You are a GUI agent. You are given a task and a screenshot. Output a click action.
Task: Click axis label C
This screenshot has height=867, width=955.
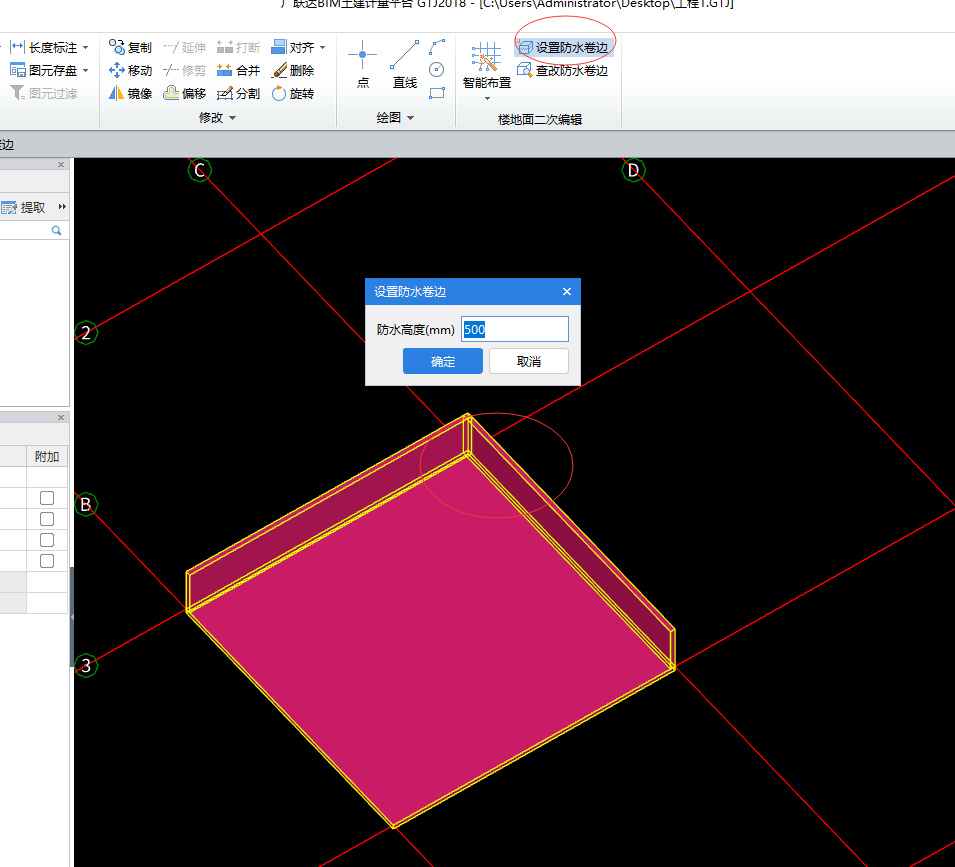pos(200,170)
